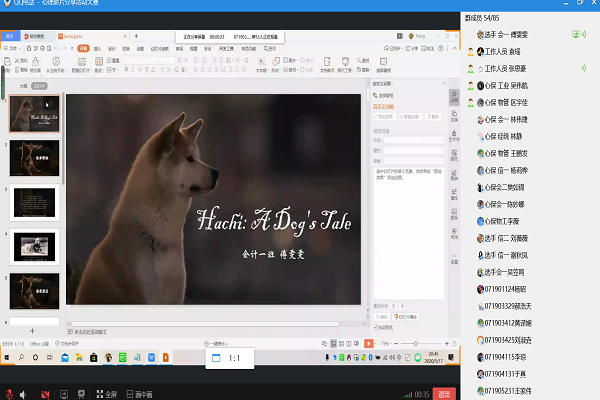
Task: Click the slide sorter view icon in status bar
Action: (x=341, y=344)
